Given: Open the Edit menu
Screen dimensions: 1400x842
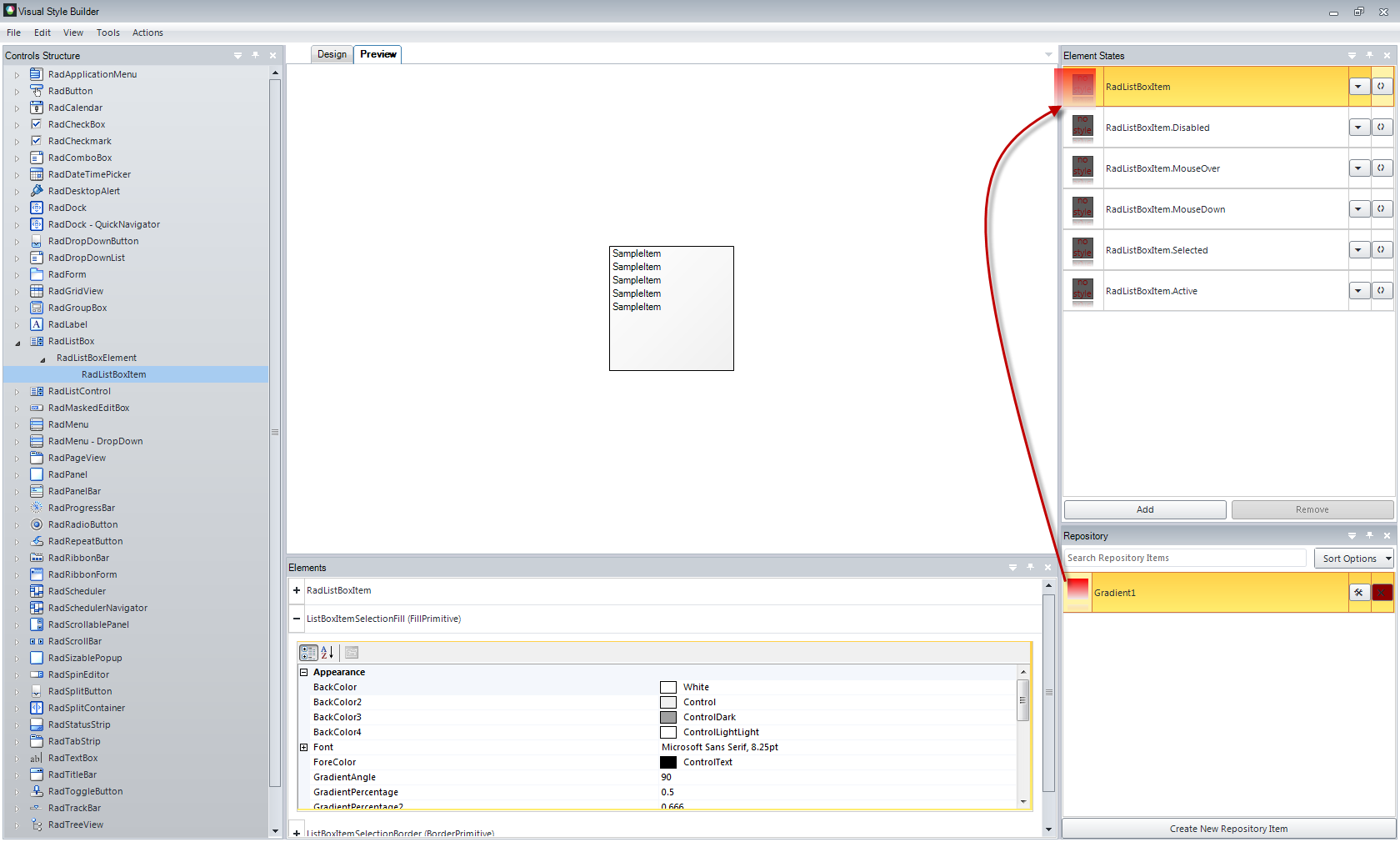Looking at the screenshot, I should pyautogui.click(x=42, y=33).
